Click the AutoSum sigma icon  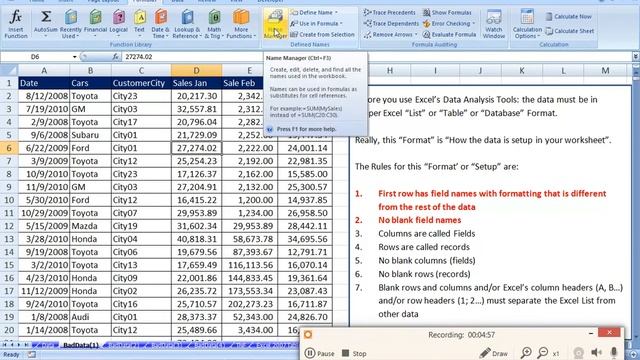click(46, 17)
